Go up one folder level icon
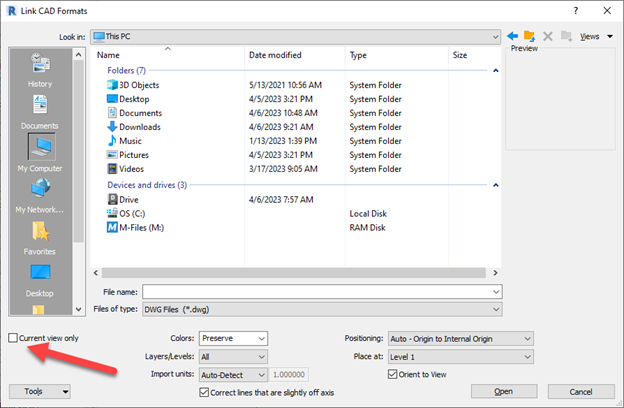The height and width of the screenshot is (408, 624). tap(529, 36)
